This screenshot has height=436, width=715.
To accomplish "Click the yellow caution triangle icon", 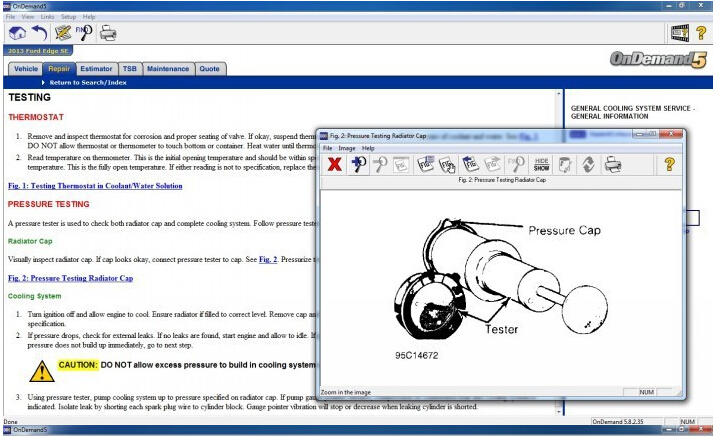I will [x=42, y=371].
